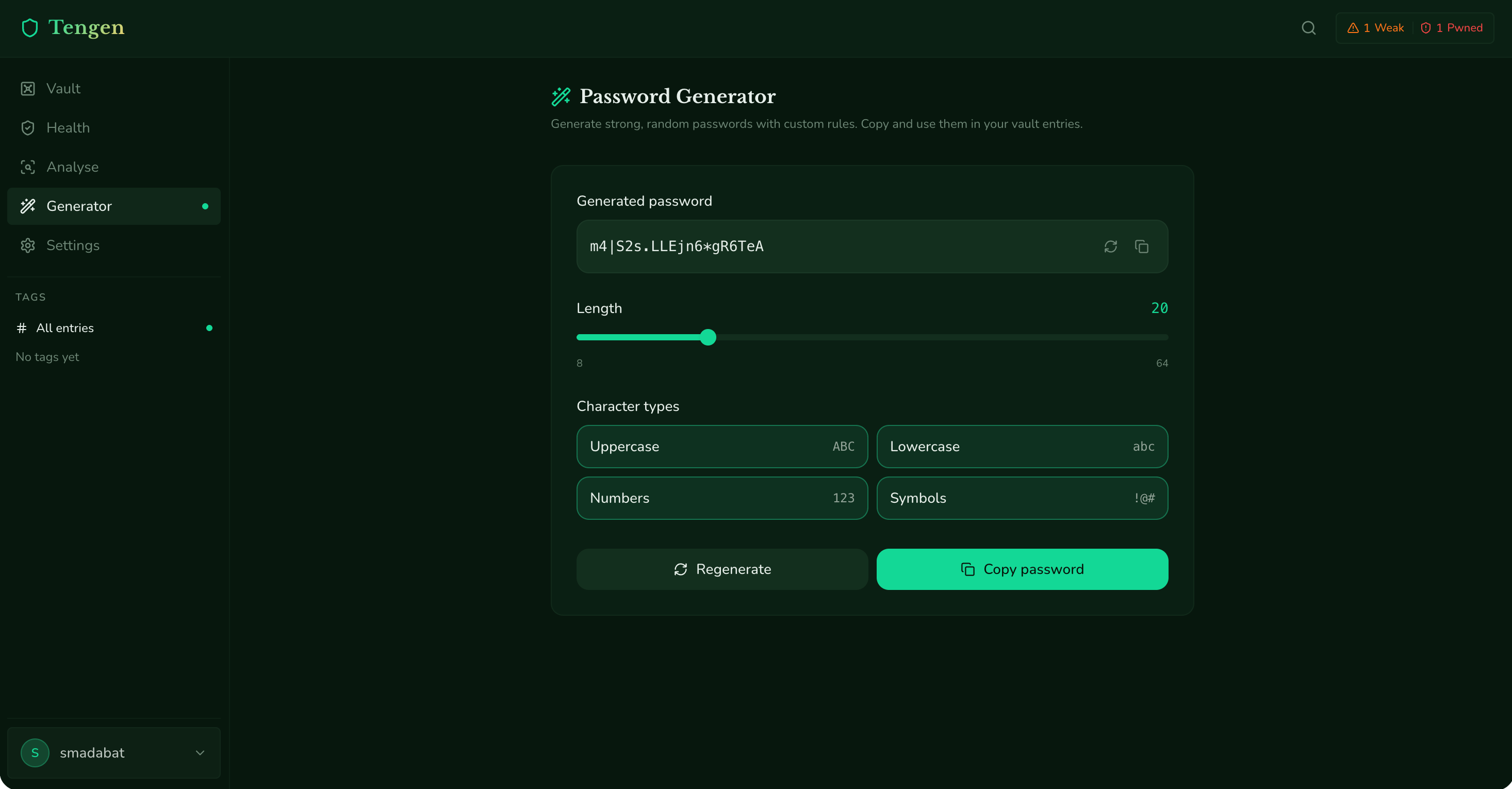Click the Tengen shield logo

[x=29, y=28]
